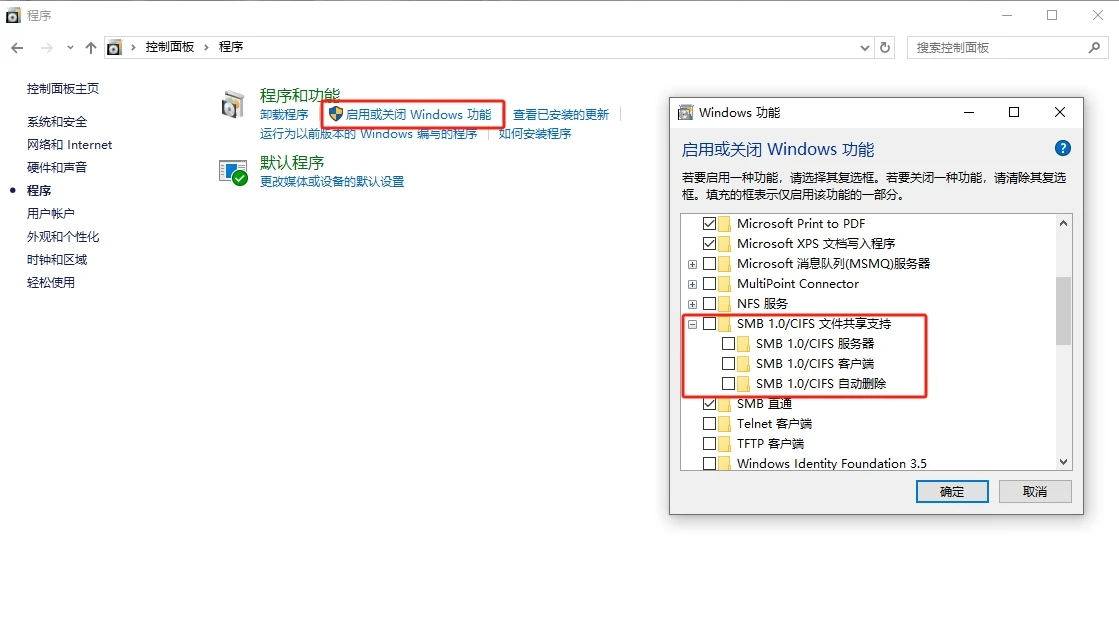Check SMB 1.0/CIFS 服务器 checkbox
The image size is (1119, 633).
point(728,343)
